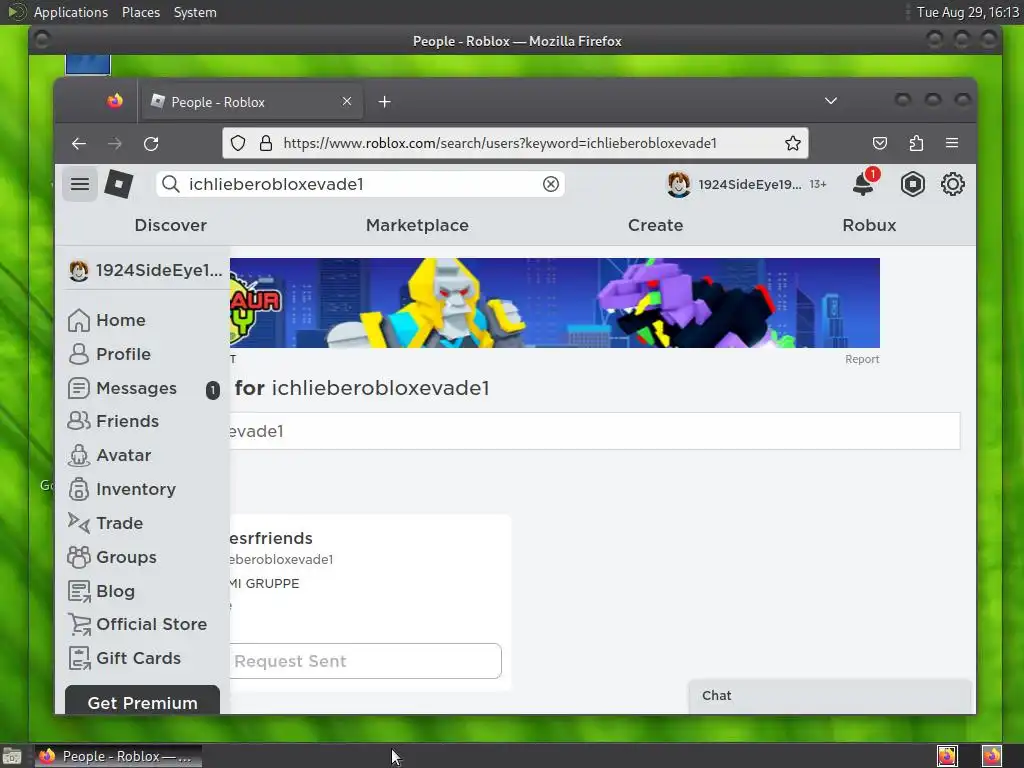Screen dimensions: 1024x768
Task: Open Messages in the sidebar
Action: [123, 388]
